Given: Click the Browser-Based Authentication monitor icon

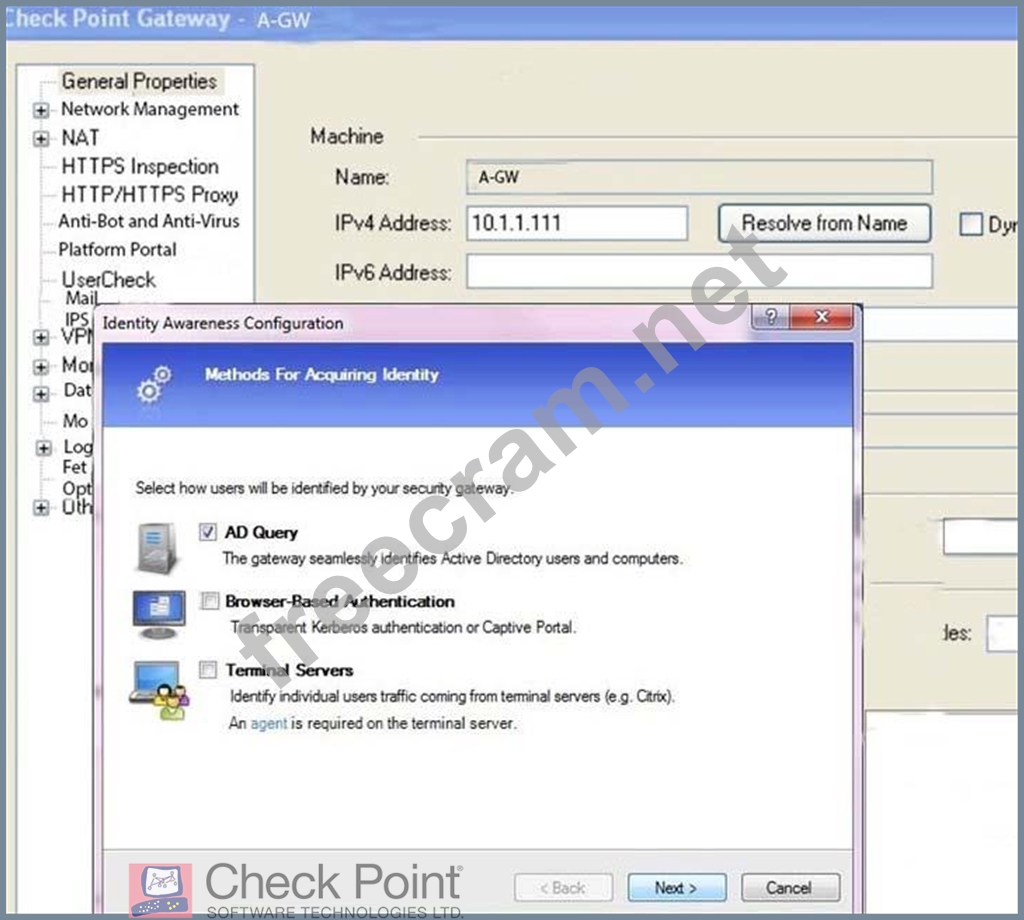Looking at the screenshot, I should 159,614.
